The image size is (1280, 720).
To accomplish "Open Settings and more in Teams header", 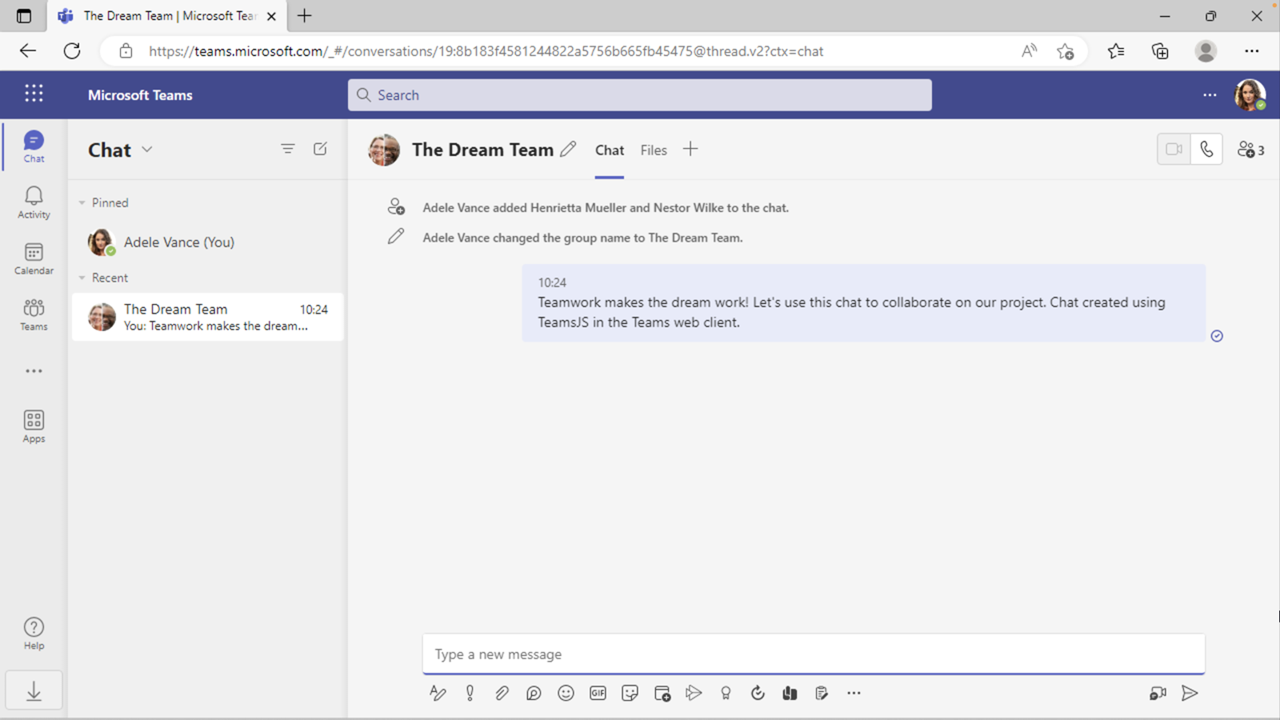I will pos(1210,95).
